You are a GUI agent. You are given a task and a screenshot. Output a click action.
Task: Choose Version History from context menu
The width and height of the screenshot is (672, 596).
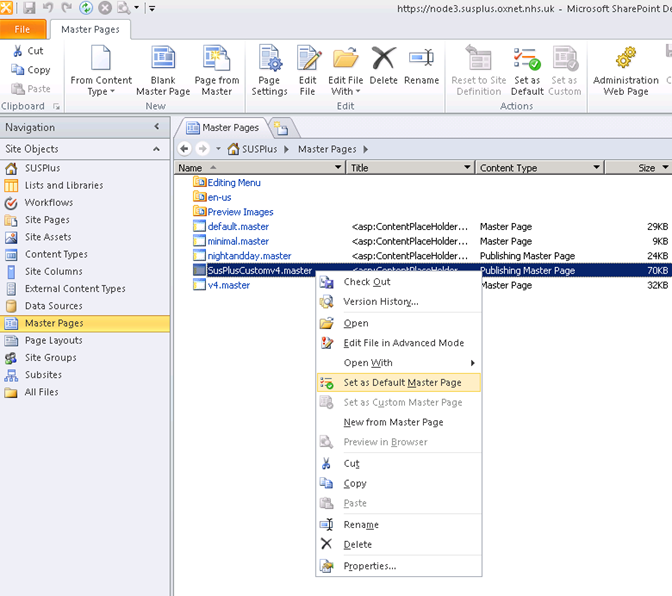(399, 302)
